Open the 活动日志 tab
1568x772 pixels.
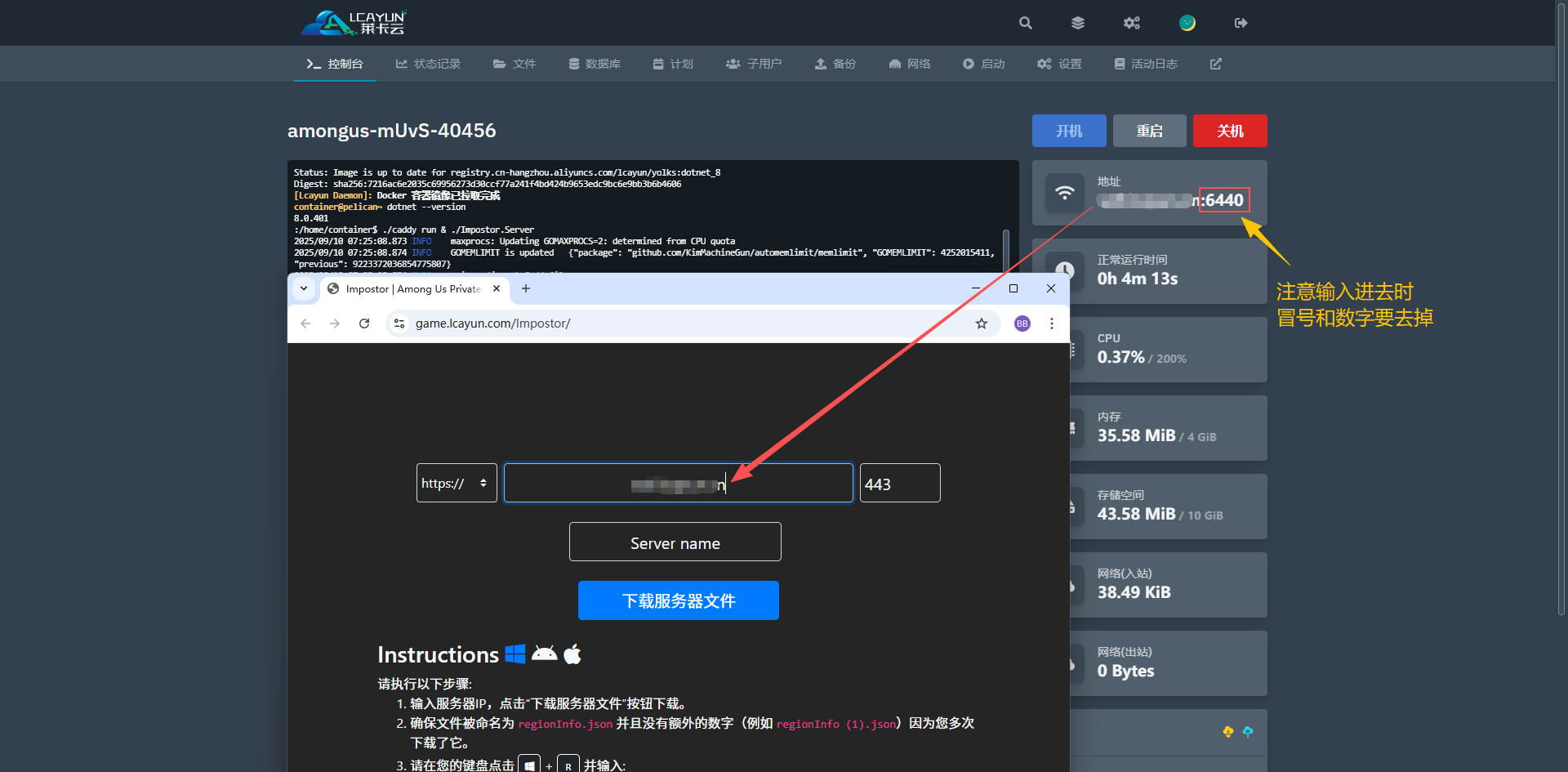1146,64
